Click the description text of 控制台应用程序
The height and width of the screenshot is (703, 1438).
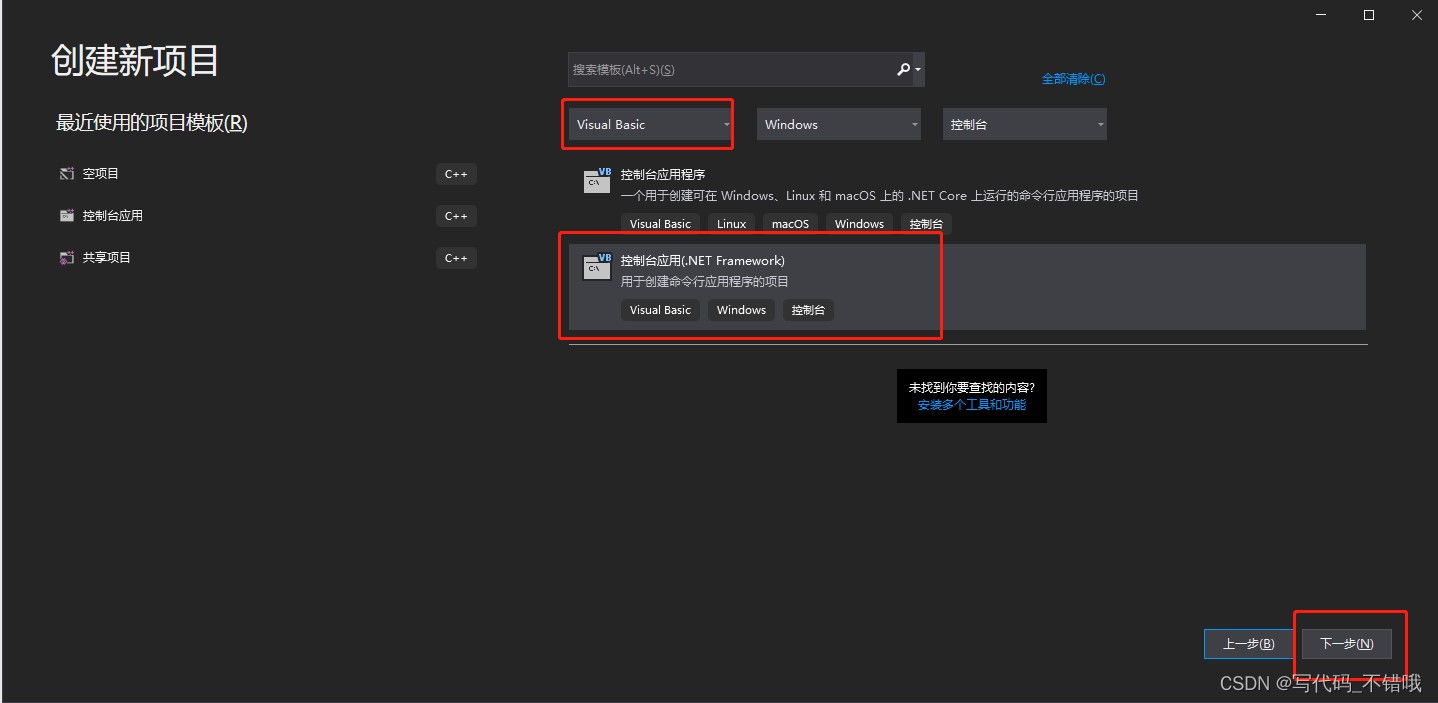(x=880, y=196)
